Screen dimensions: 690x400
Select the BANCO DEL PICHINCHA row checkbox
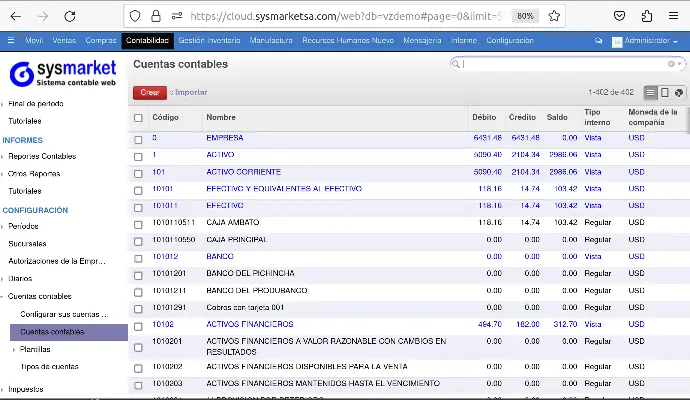(138, 274)
